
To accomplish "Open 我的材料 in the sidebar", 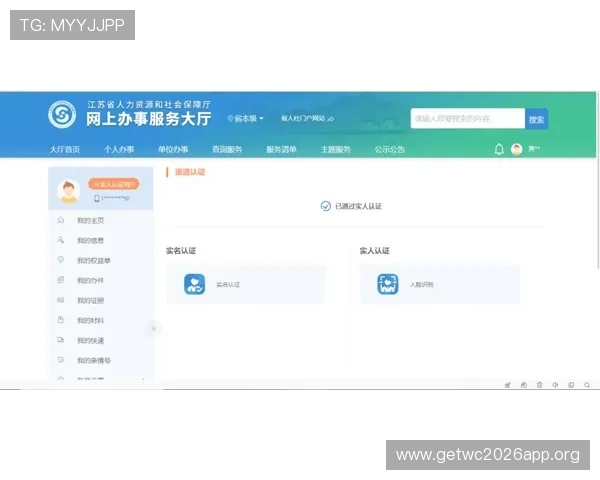I will 90,320.
